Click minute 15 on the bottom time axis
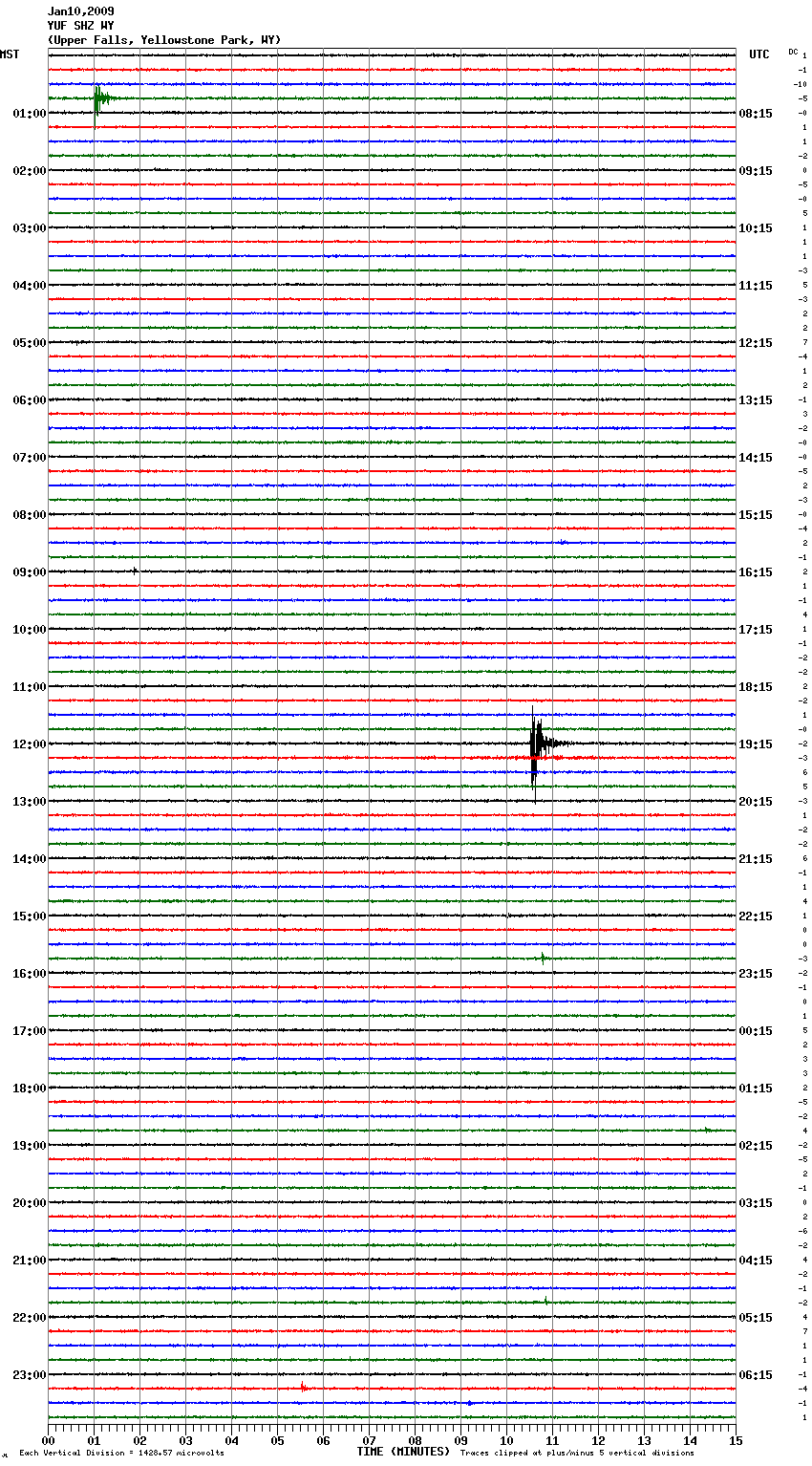The width and height of the screenshot is (812, 1466). (x=736, y=1440)
